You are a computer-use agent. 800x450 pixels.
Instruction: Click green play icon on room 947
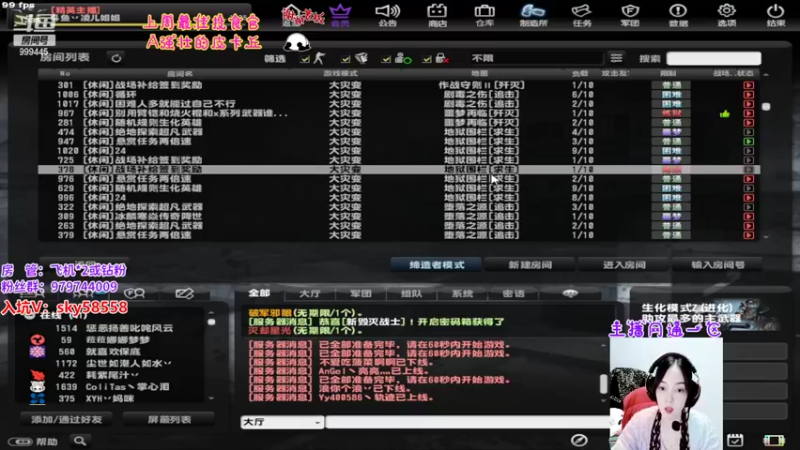click(x=748, y=141)
